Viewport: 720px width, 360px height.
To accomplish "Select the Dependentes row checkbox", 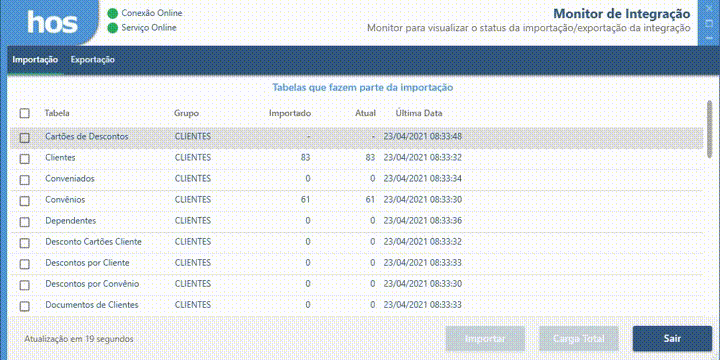I will click(x=24, y=222).
